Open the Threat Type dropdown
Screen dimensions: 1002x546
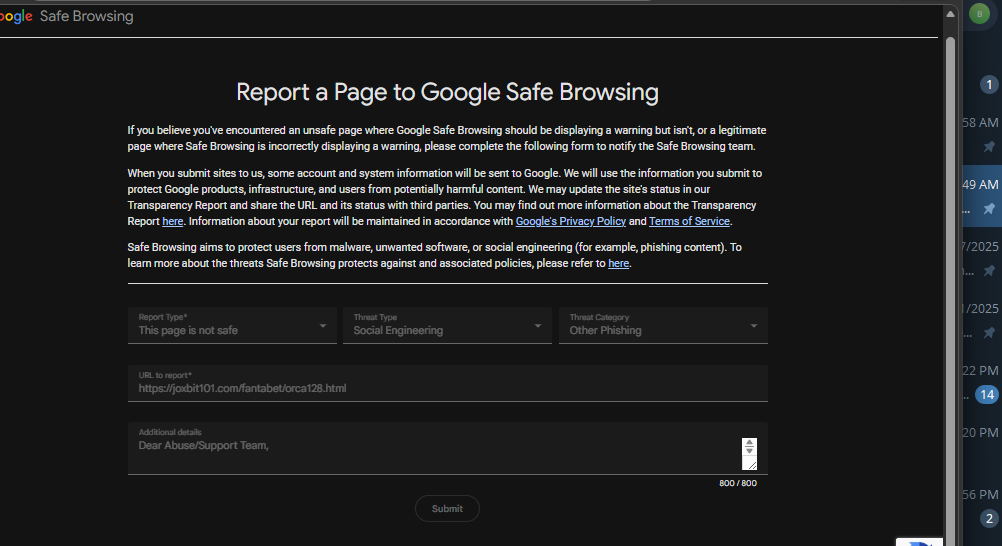(447, 325)
